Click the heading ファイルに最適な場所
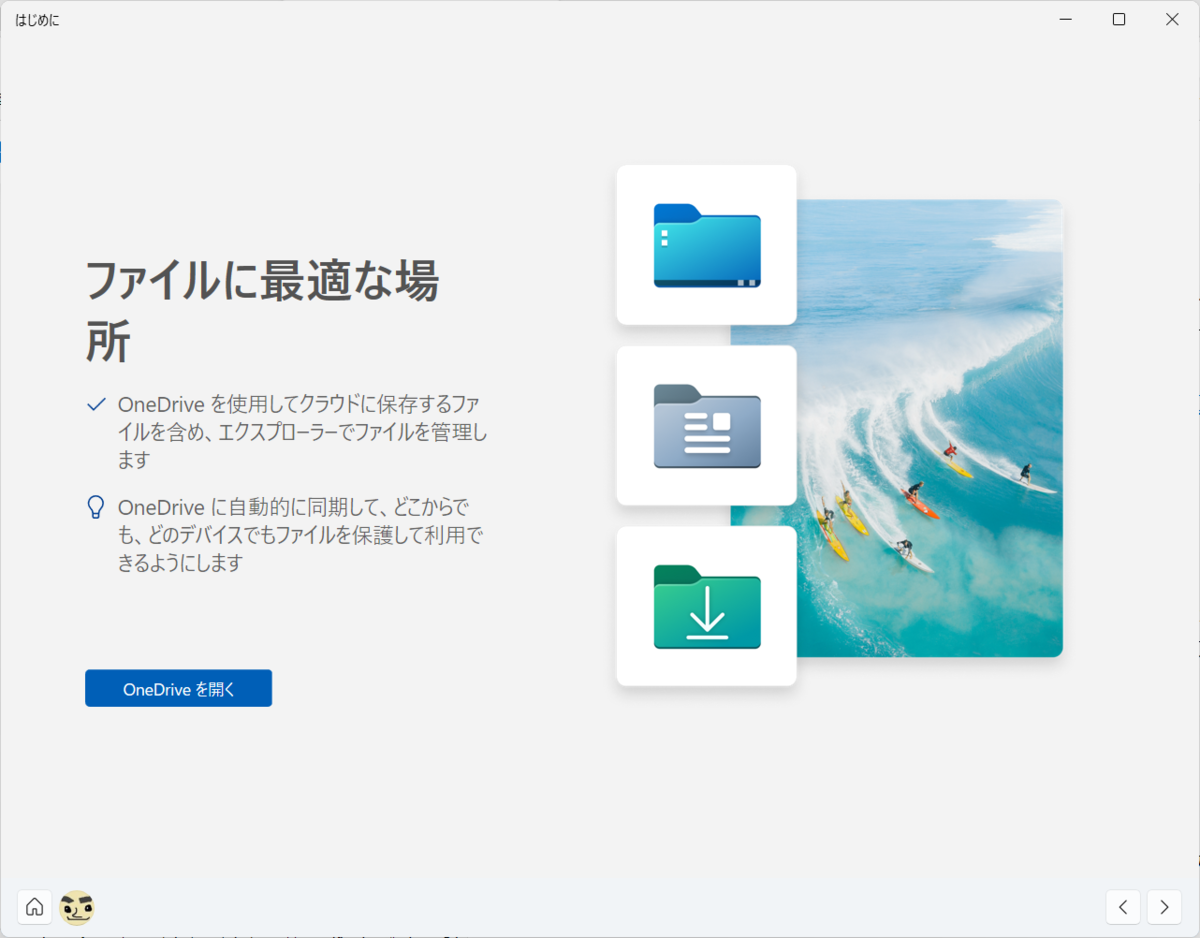The height and width of the screenshot is (938, 1200). 262,311
